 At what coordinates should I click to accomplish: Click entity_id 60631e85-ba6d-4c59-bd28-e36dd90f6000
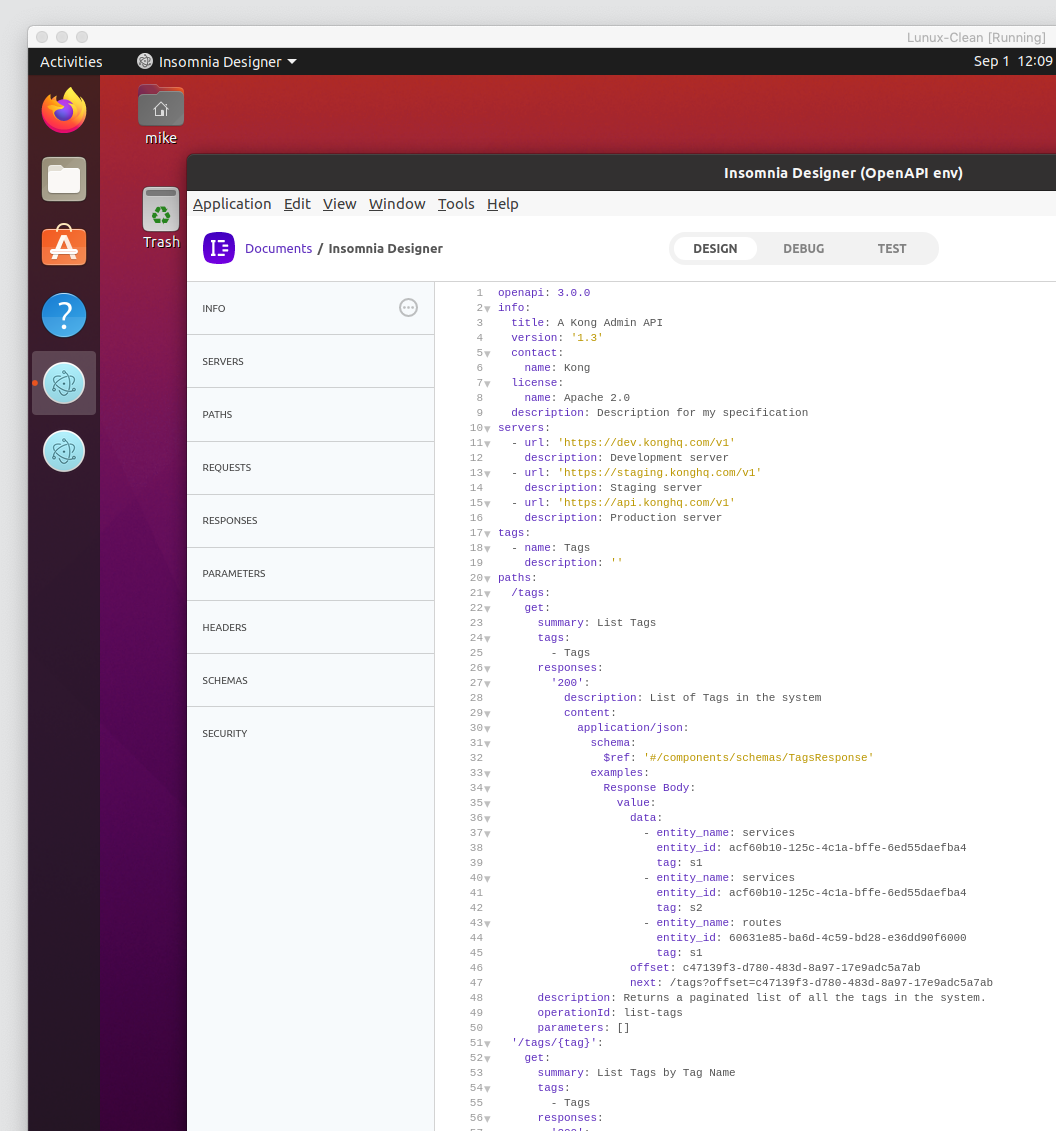[x=848, y=938]
